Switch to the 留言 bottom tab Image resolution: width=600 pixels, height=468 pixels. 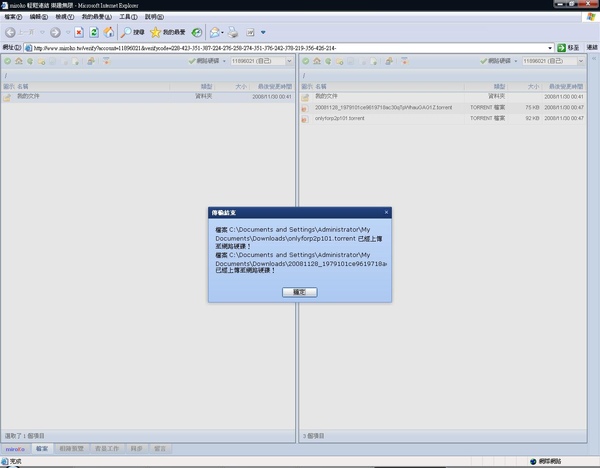160,449
